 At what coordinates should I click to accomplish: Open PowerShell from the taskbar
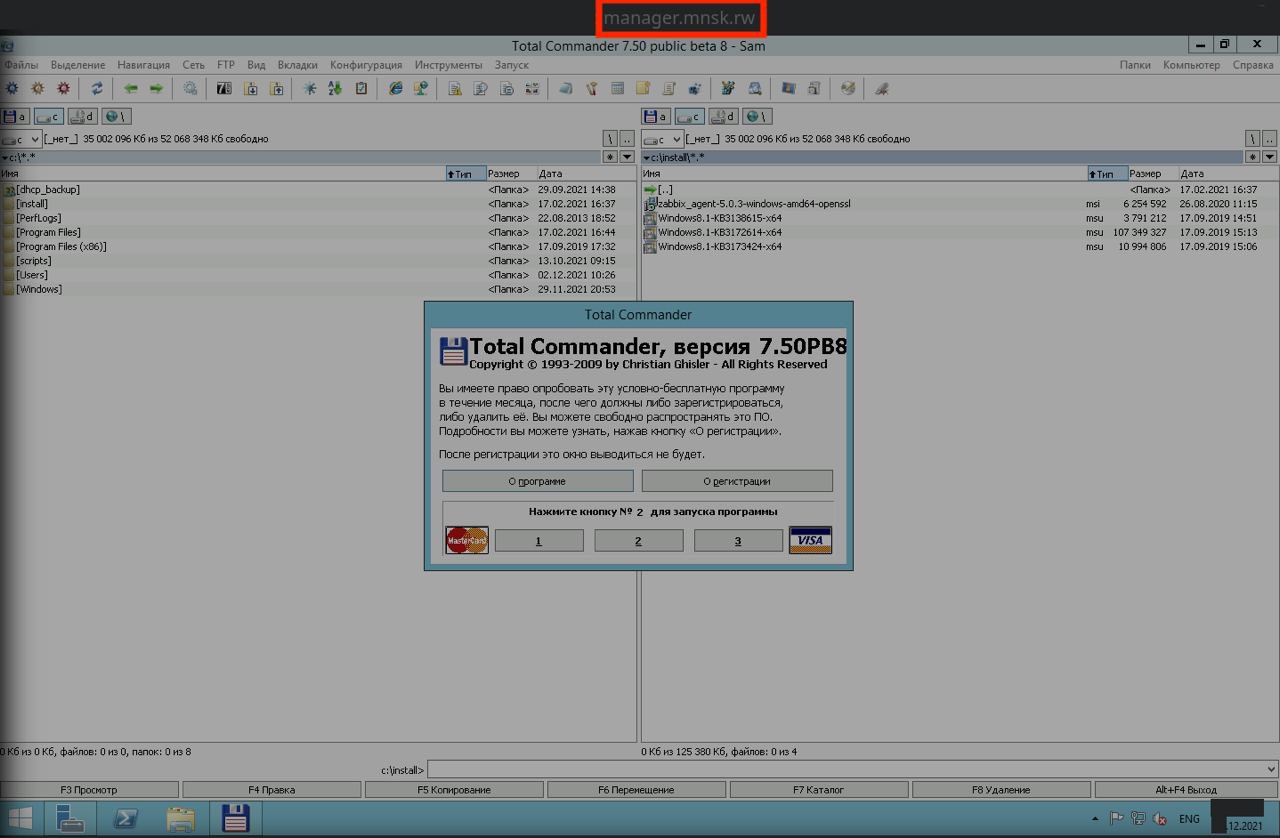127,819
